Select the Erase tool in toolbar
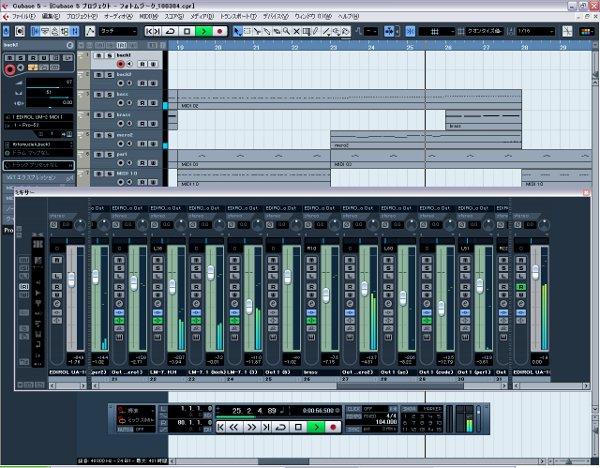 (x=277, y=31)
